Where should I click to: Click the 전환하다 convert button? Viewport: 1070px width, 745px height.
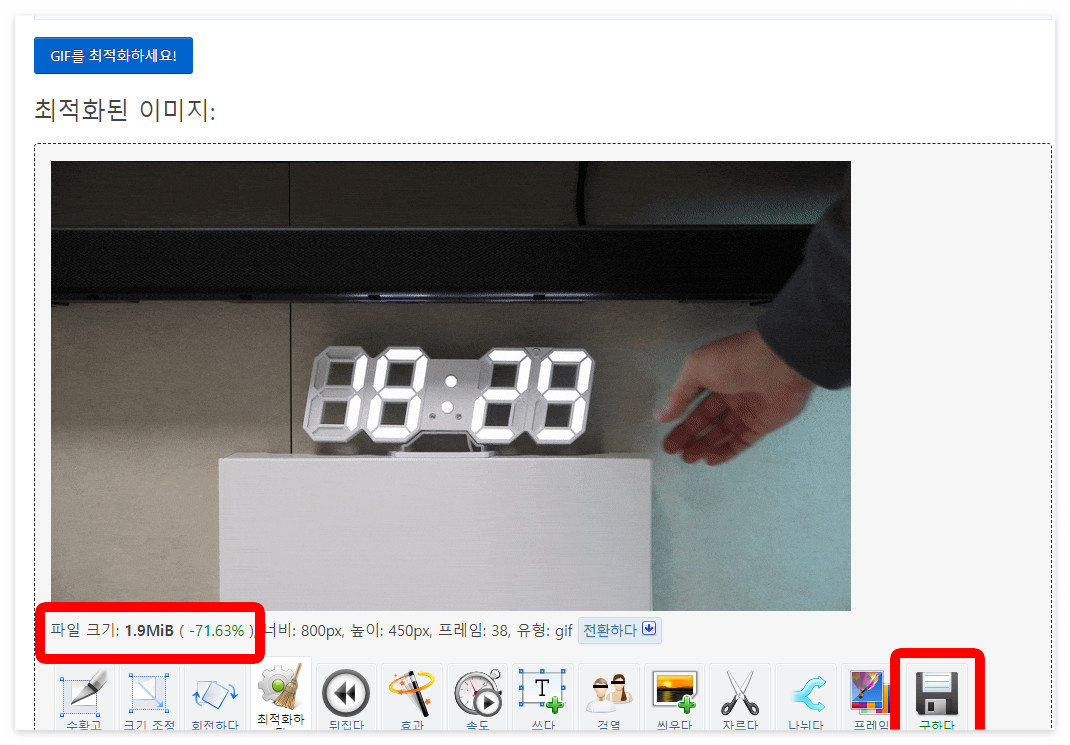620,630
